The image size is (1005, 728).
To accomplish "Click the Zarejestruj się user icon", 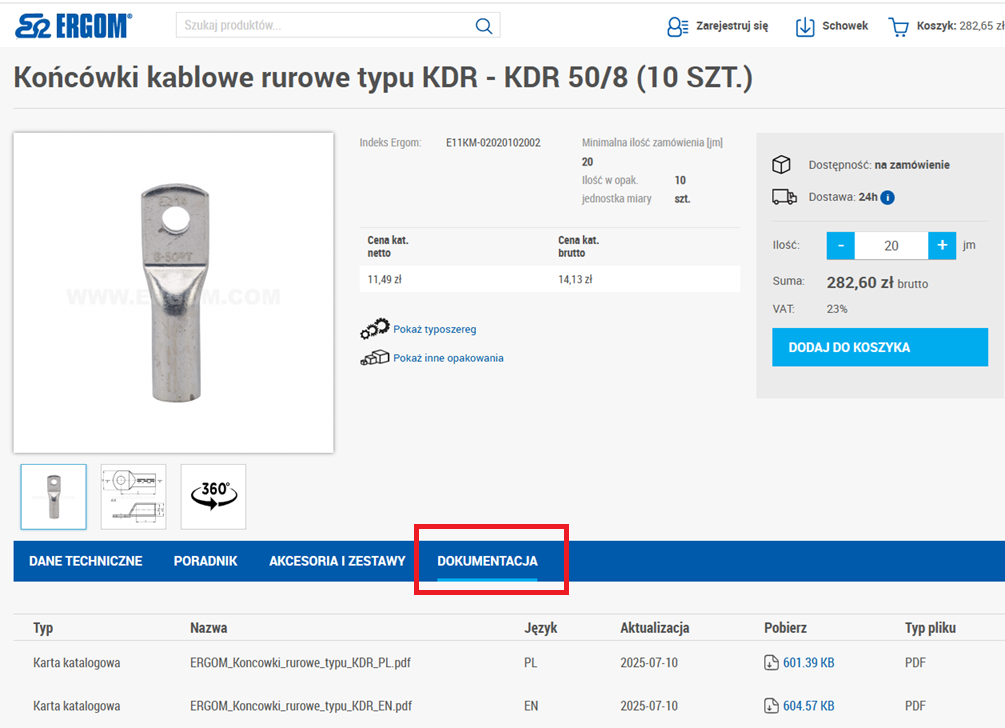I will point(678,27).
